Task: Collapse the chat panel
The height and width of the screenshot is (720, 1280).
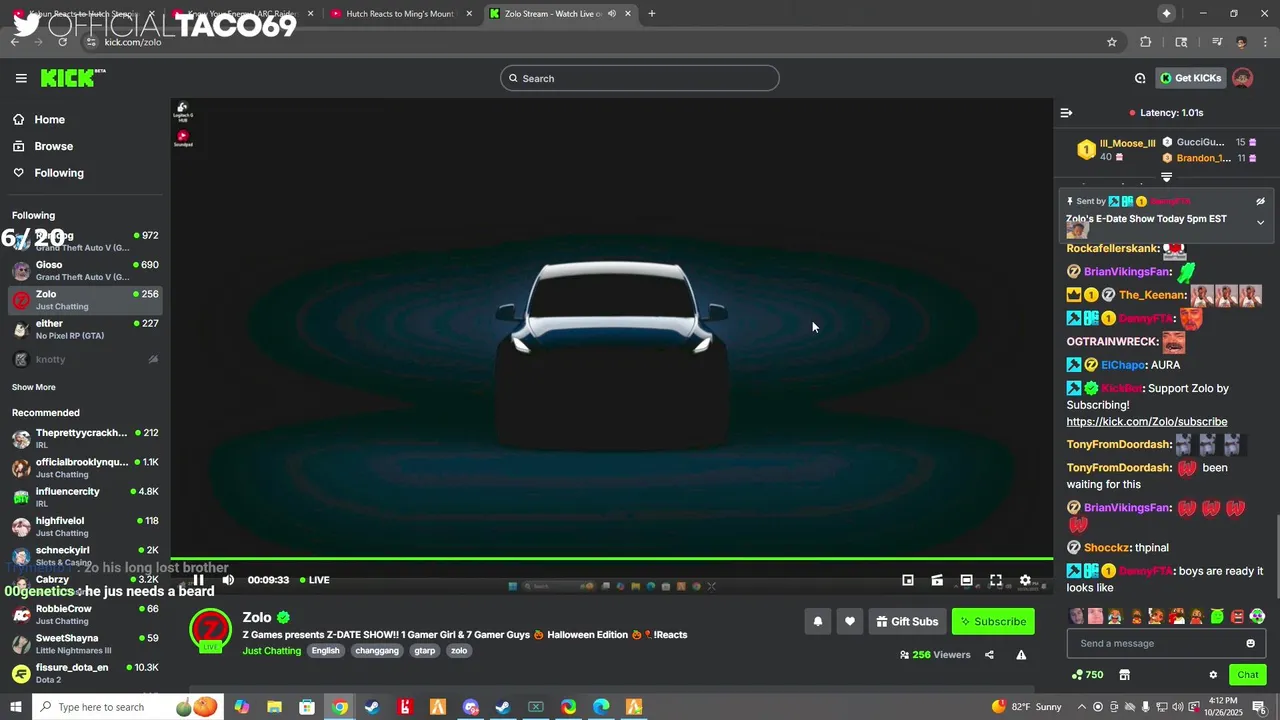Action: 1066,113
